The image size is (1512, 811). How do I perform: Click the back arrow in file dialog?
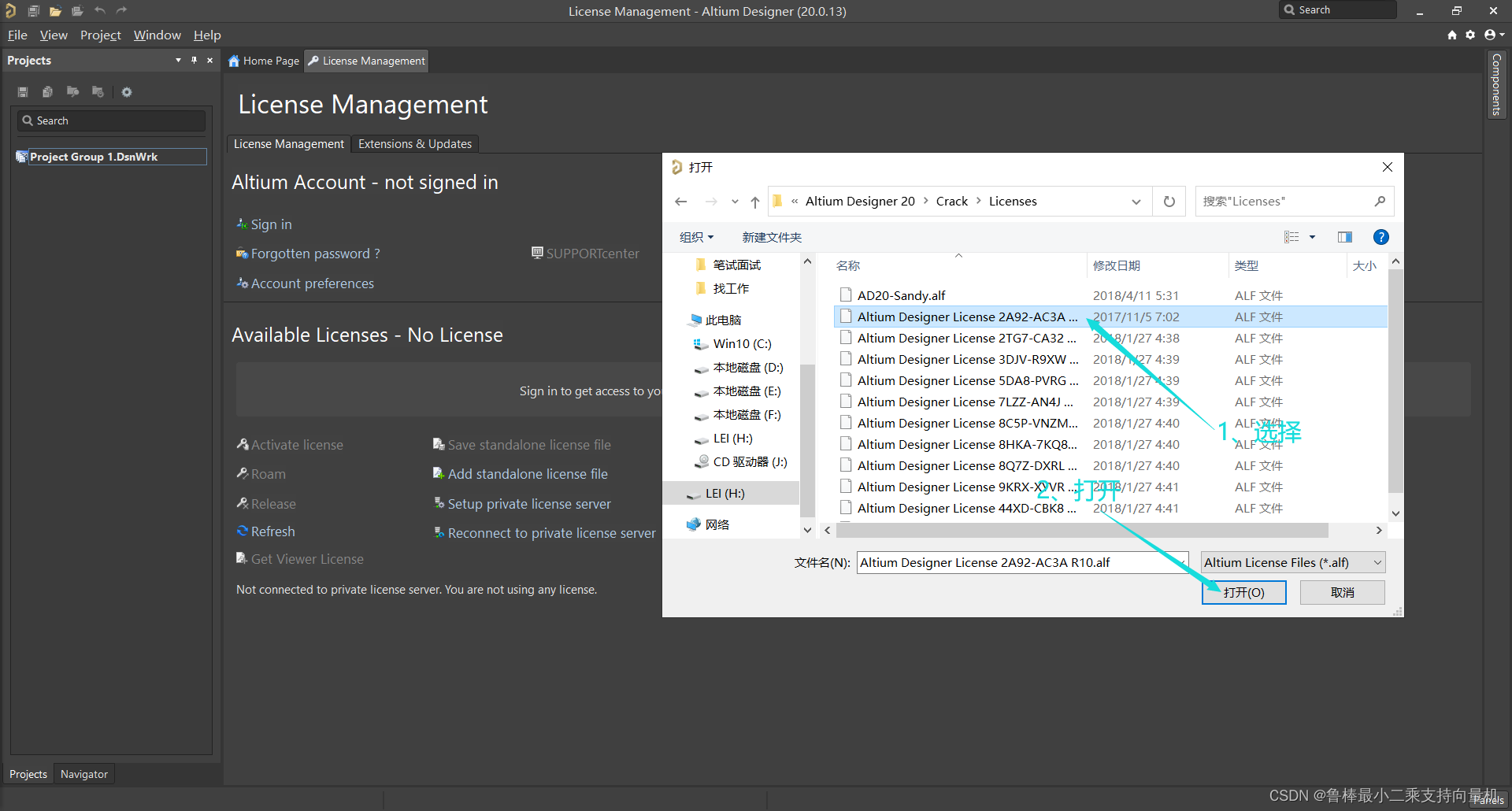tap(681, 202)
